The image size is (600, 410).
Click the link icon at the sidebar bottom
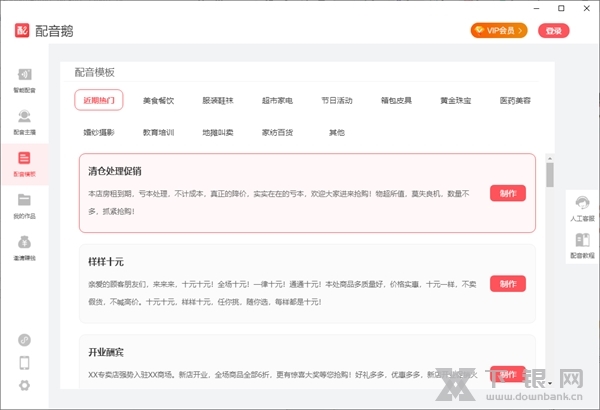(x=24, y=340)
